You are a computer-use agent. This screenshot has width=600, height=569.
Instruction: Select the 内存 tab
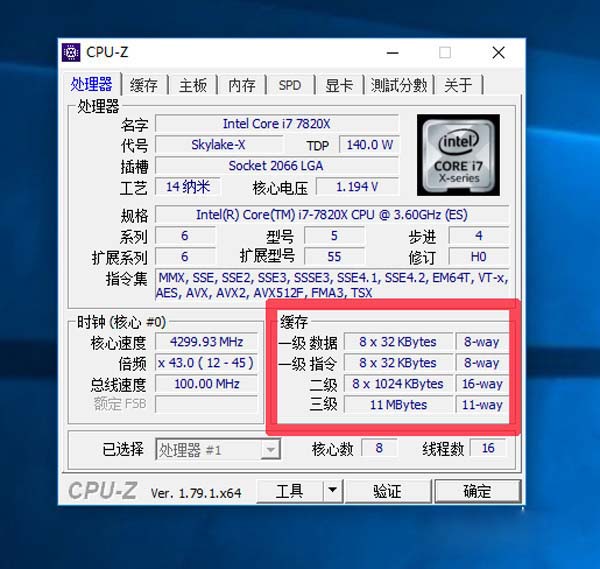click(x=242, y=85)
